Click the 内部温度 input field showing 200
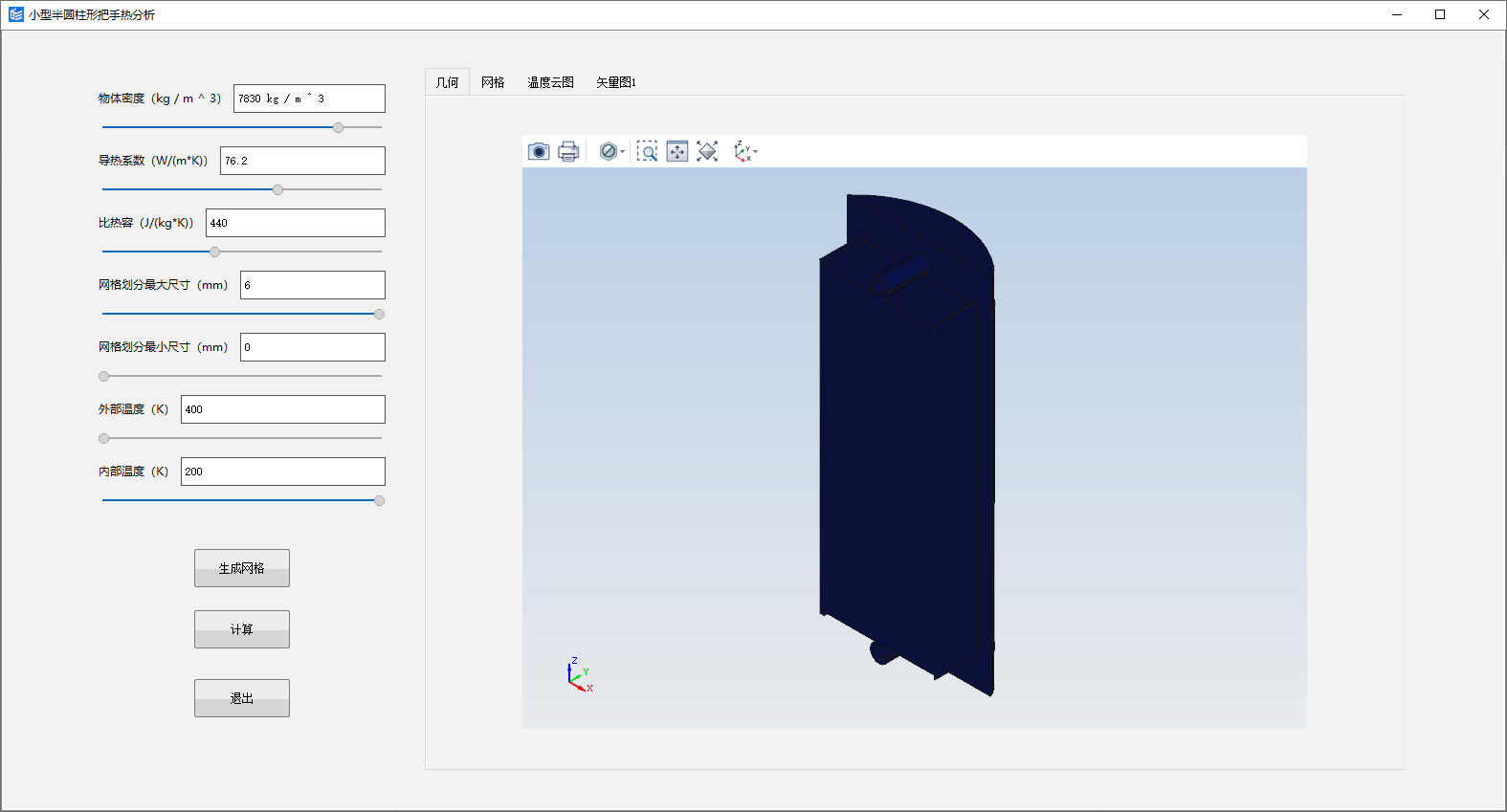1507x812 pixels. pyautogui.click(x=283, y=472)
